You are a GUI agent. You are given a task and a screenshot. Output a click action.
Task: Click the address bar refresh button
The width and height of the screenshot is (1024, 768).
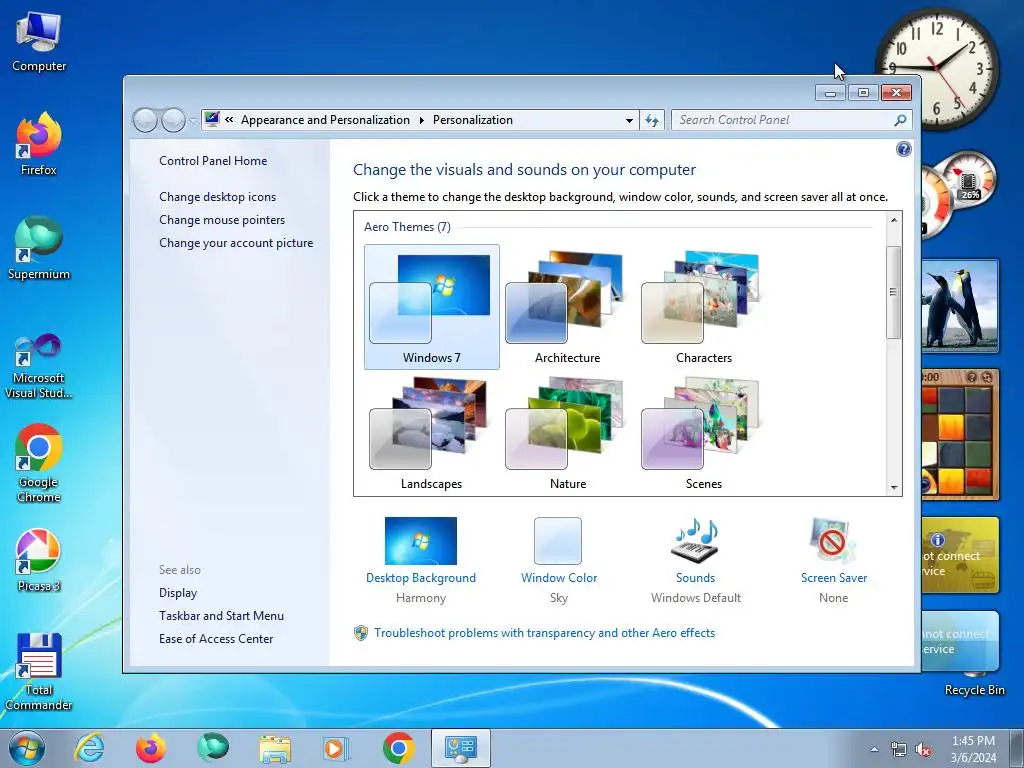(x=652, y=120)
